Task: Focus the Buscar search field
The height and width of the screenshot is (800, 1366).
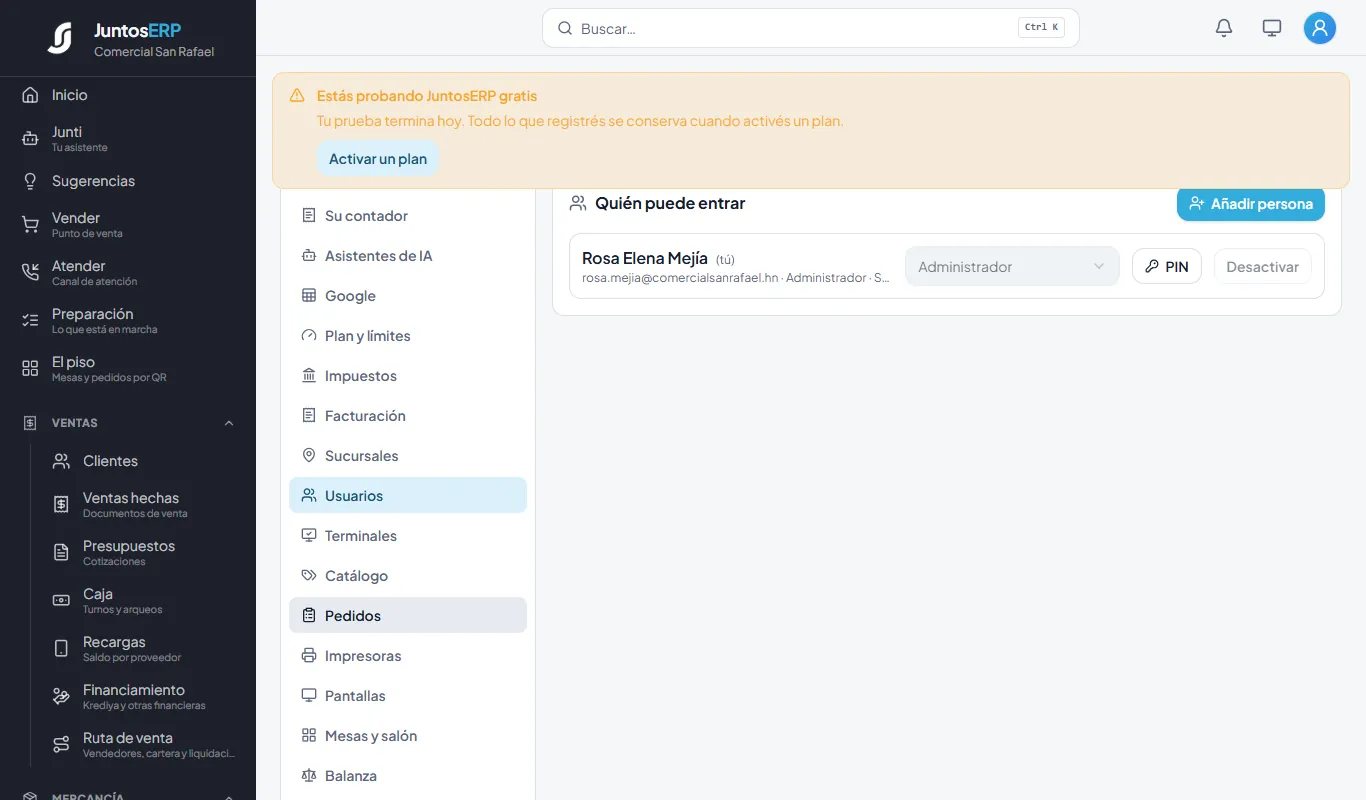Action: tap(811, 28)
